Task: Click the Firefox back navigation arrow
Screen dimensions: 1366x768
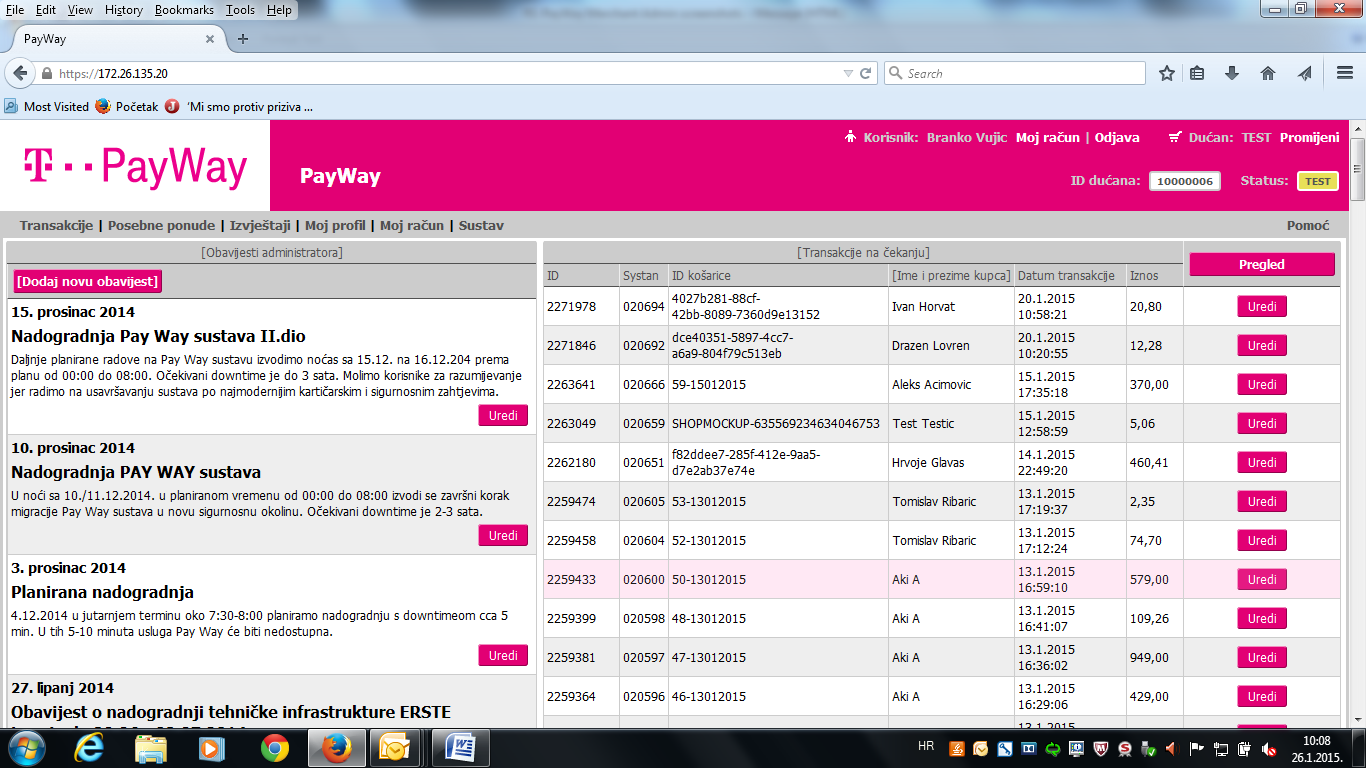Action: 20,73
